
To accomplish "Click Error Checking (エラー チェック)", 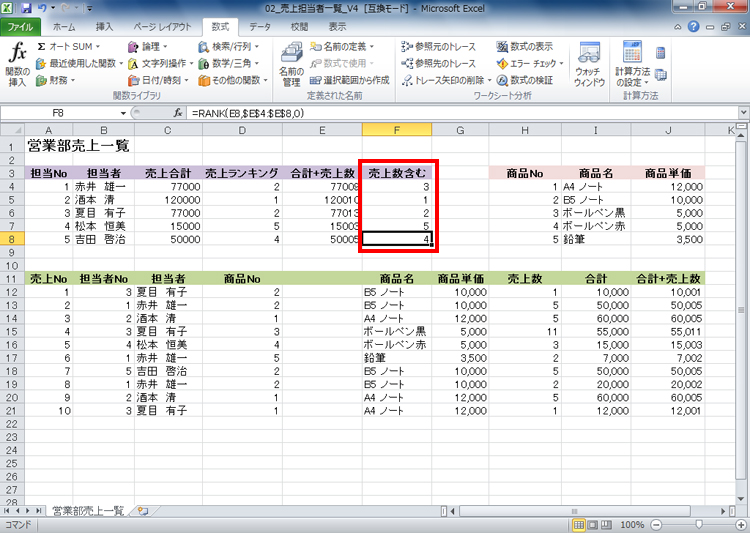I will tap(527, 63).
